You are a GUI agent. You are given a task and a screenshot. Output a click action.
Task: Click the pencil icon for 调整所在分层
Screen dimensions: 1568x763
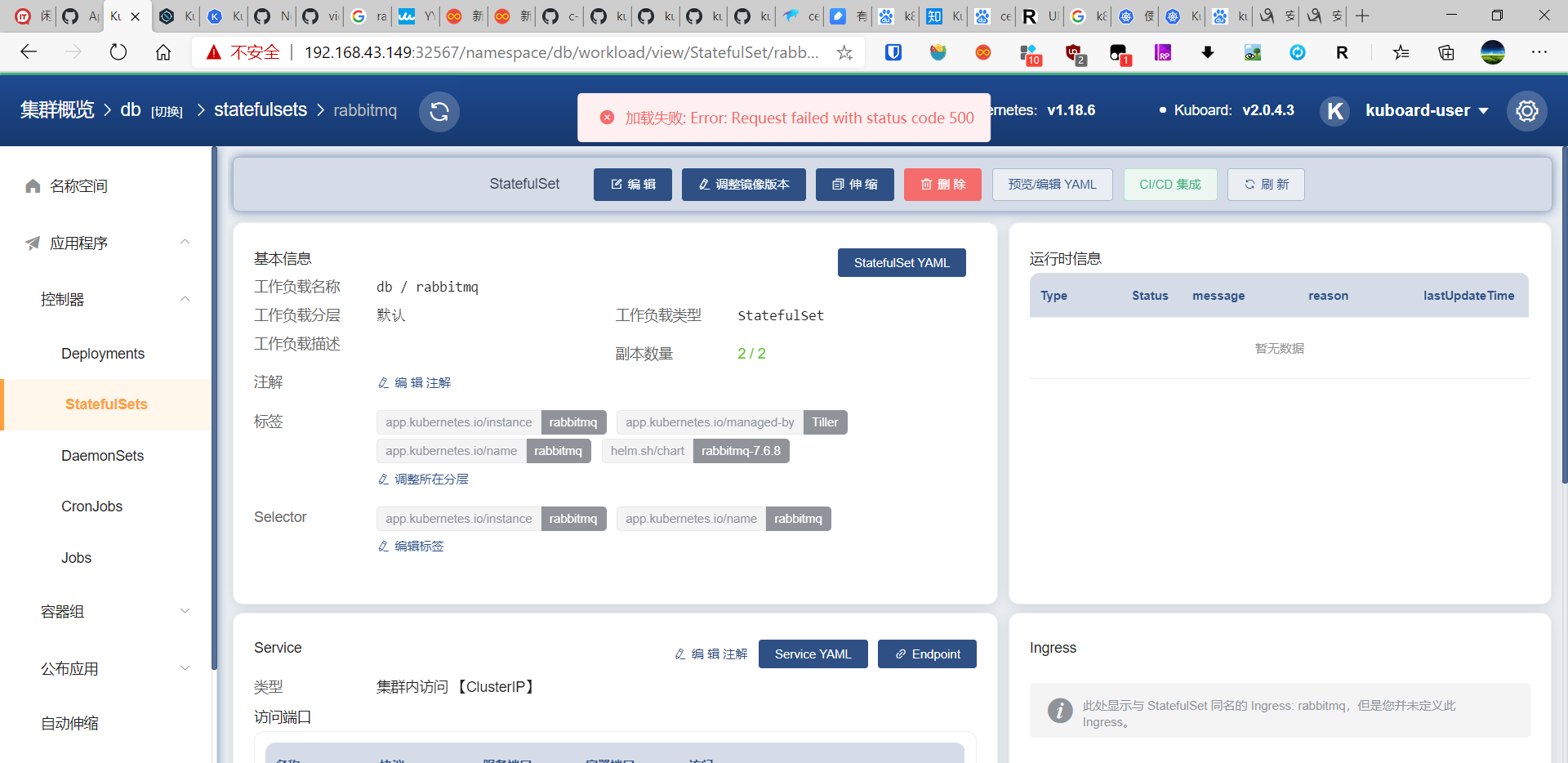(x=384, y=479)
